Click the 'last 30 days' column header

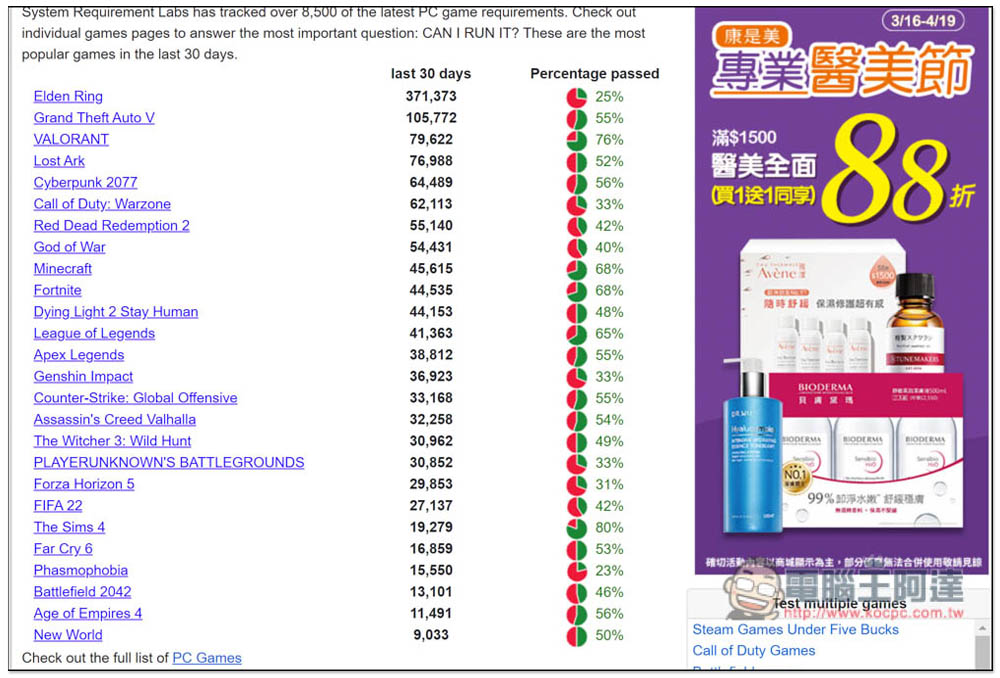click(431, 74)
